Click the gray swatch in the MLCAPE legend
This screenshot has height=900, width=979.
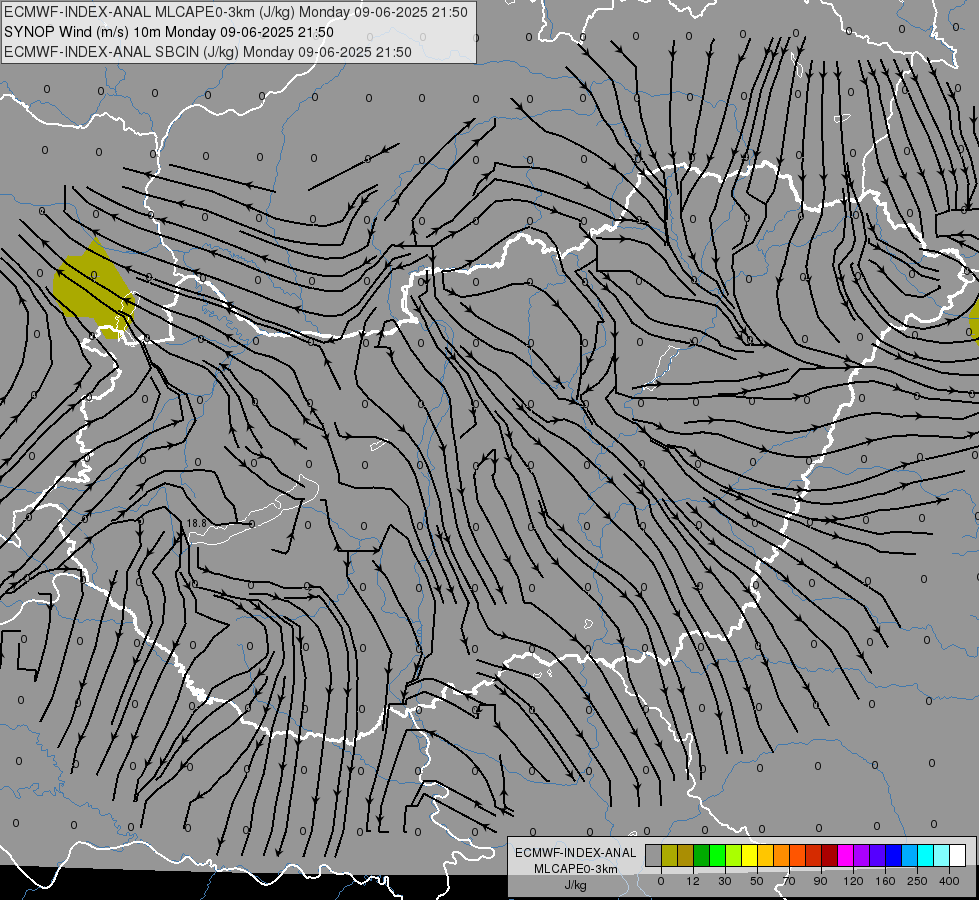click(654, 855)
